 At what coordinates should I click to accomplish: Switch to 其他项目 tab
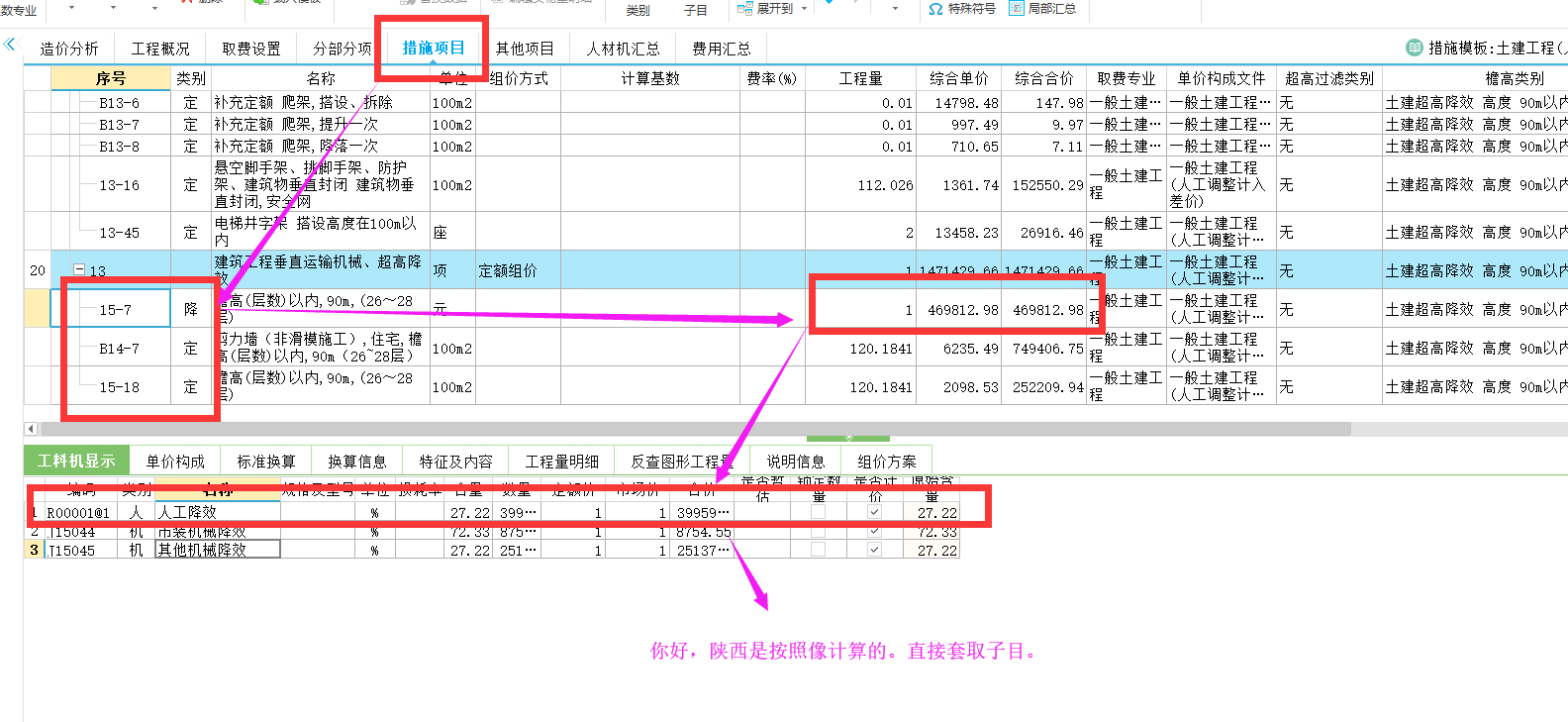(x=525, y=49)
